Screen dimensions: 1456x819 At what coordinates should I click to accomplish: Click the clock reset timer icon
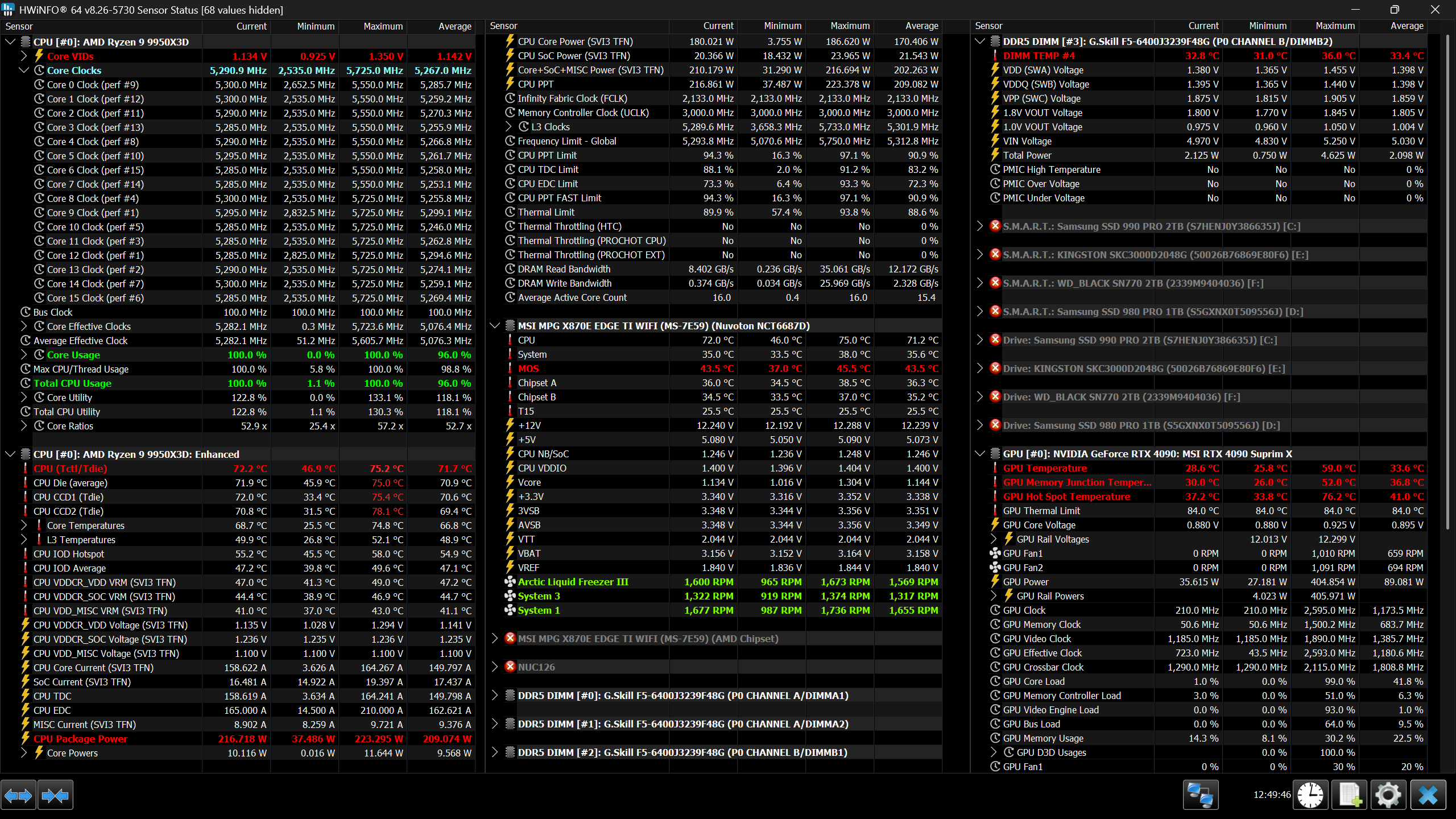(x=1310, y=795)
